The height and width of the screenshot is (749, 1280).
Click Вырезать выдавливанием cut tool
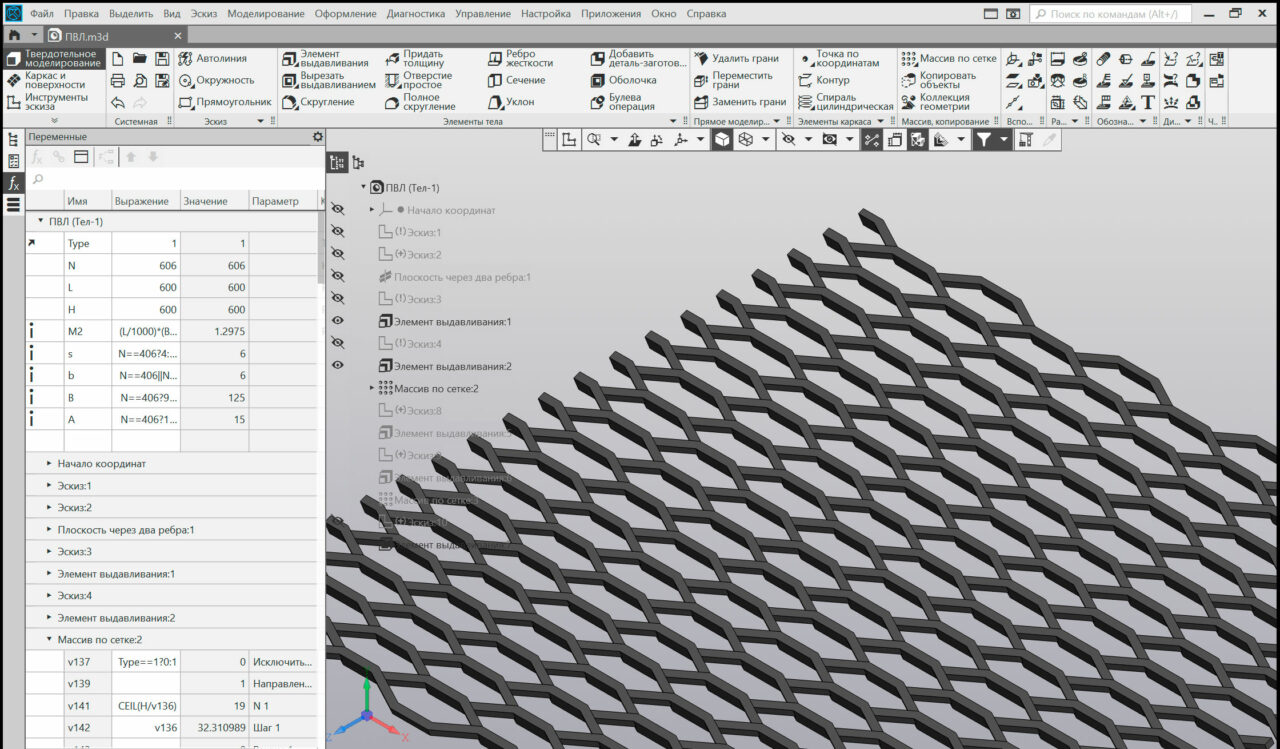tap(328, 80)
